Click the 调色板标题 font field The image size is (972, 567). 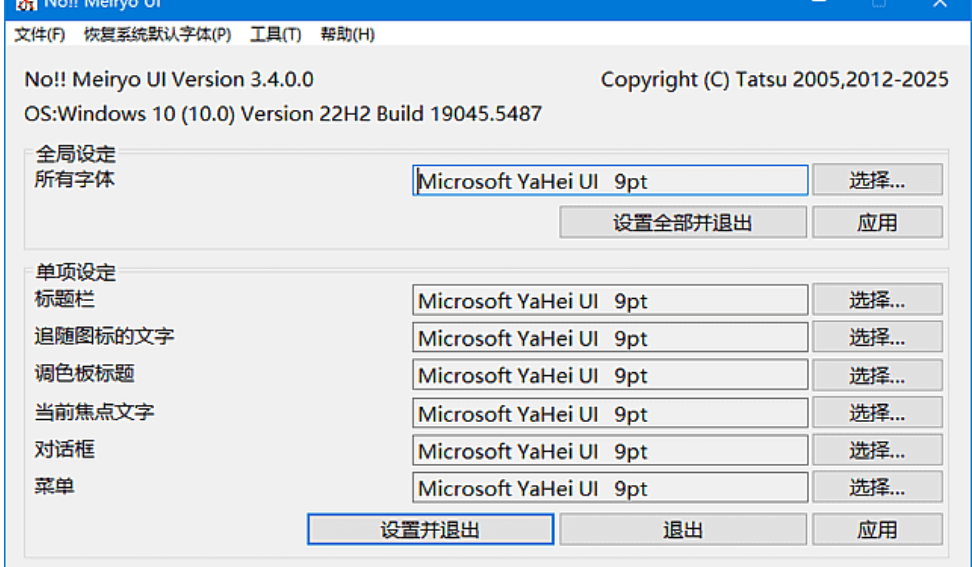tap(610, 375)
